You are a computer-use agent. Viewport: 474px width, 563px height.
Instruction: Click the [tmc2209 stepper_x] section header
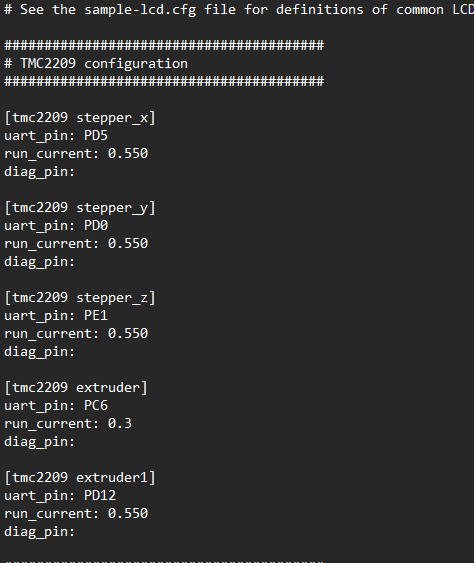[80, 118]
